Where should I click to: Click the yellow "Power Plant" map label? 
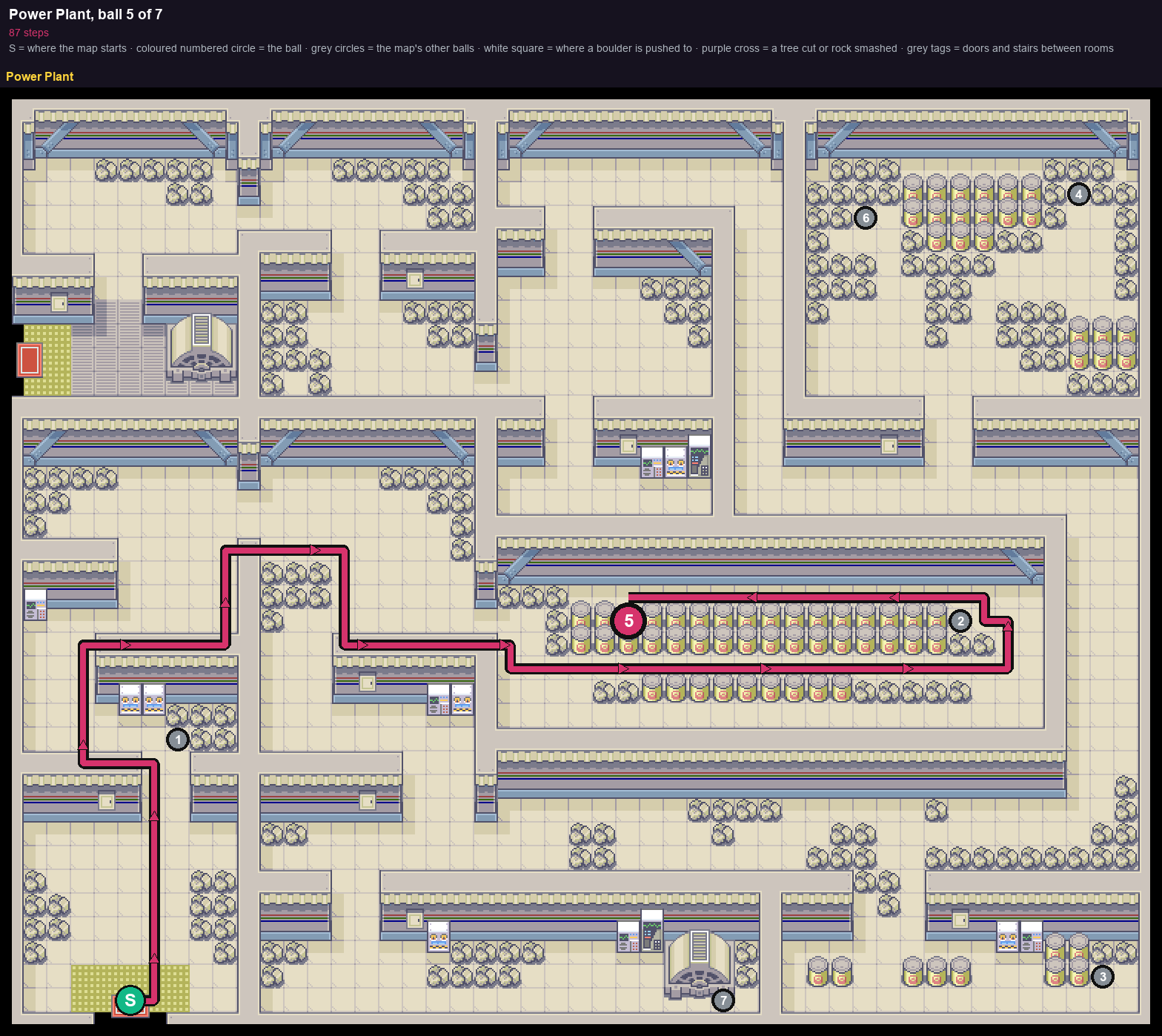40,76
